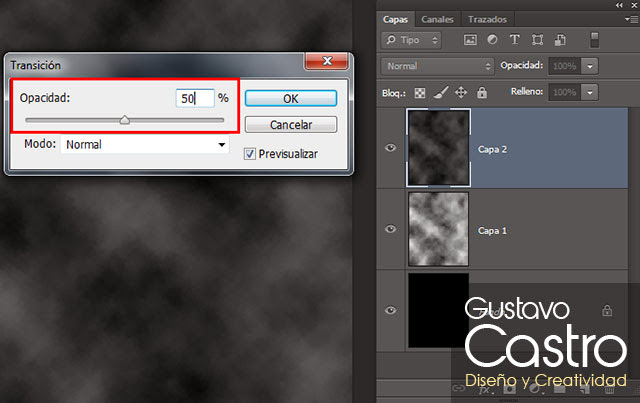This screenshot has height=403, width=640.
Task: Click OK in the Transición dialog
Action: click(x=290, y=99)
